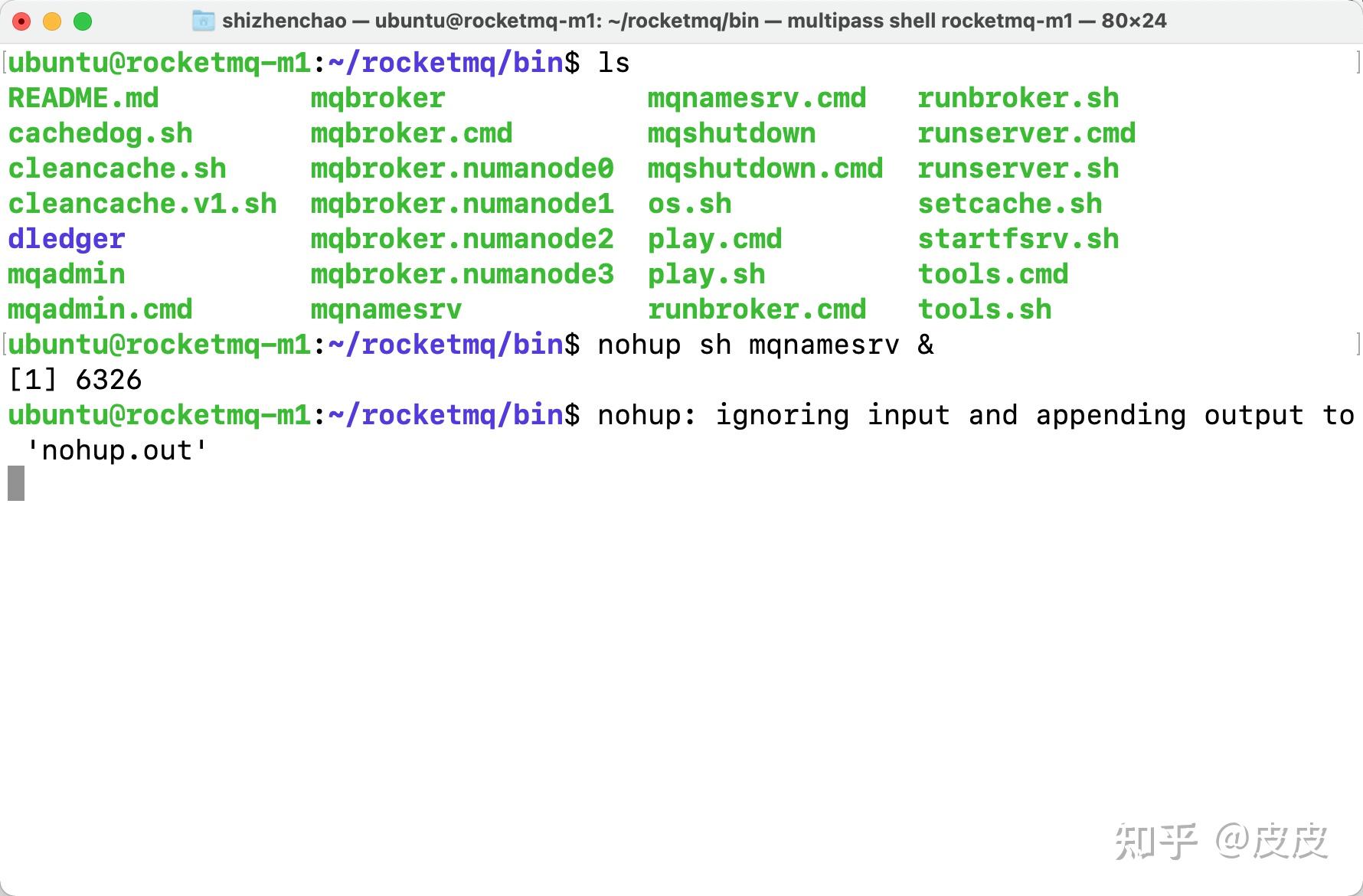Click the red window control button
1363x896 pixels.
click(x=21, y=21)
